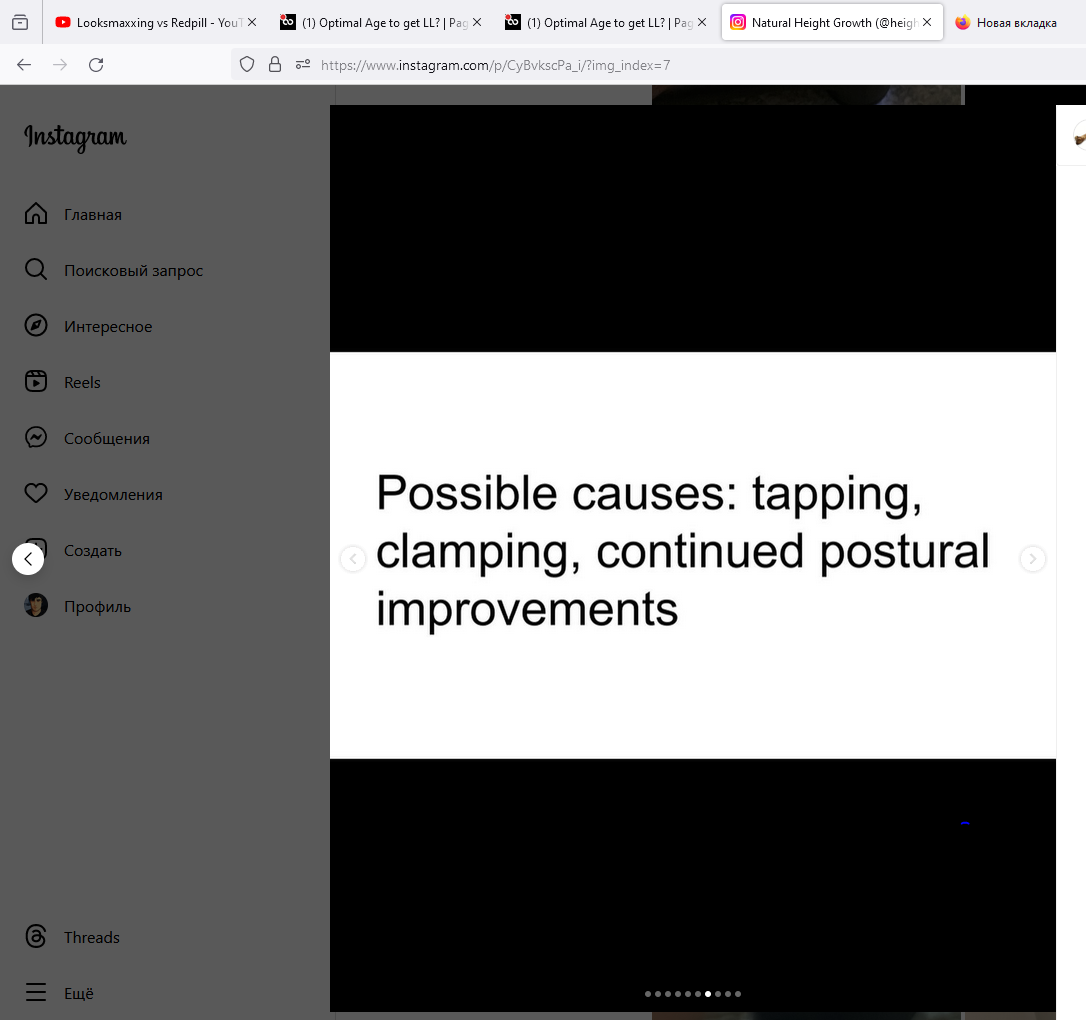Open Уведомления notifications

tap(112, 495)
